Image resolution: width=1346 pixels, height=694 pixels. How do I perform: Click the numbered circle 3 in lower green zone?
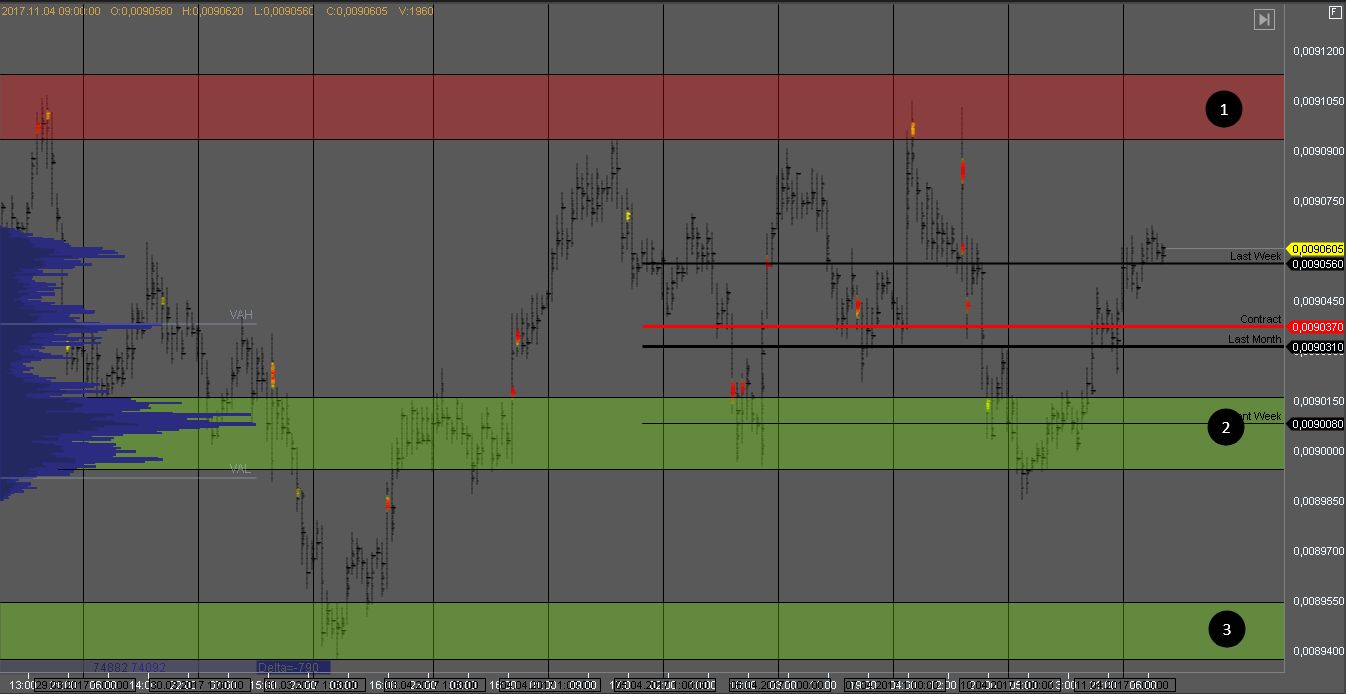[1226, 629]
